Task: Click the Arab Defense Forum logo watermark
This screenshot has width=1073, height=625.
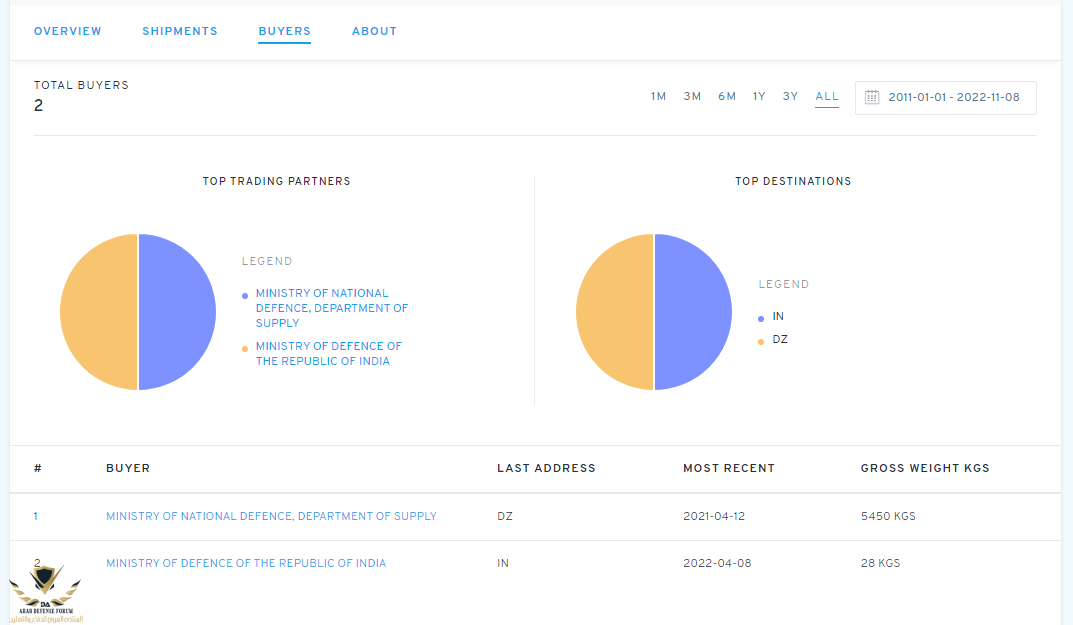Action: point(46,594)
